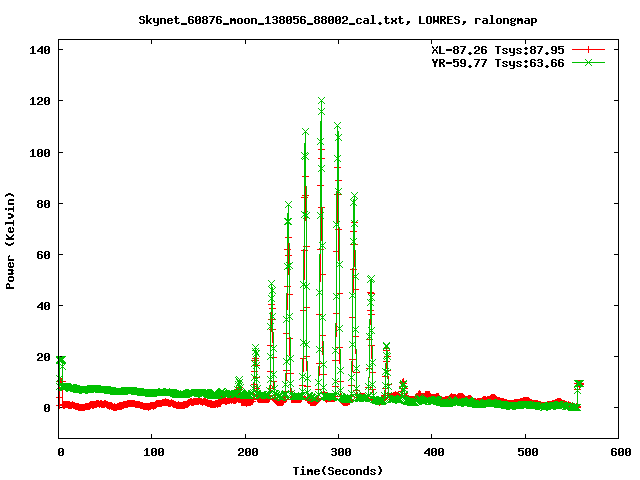
Task: Click the red XL legend line sample
Action: [x=588, y=50]
